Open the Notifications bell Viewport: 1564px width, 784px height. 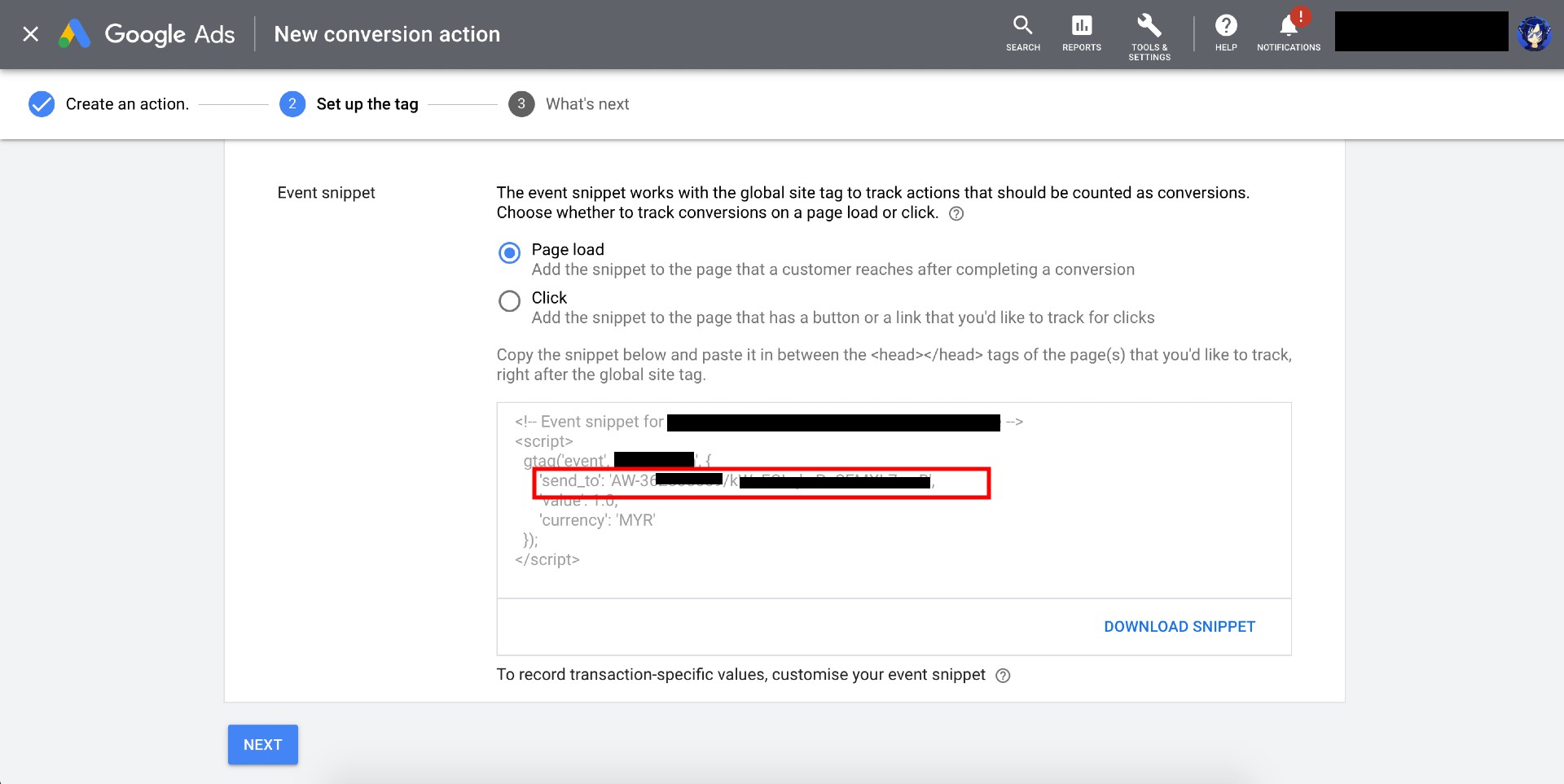(x=1289, y=33)
